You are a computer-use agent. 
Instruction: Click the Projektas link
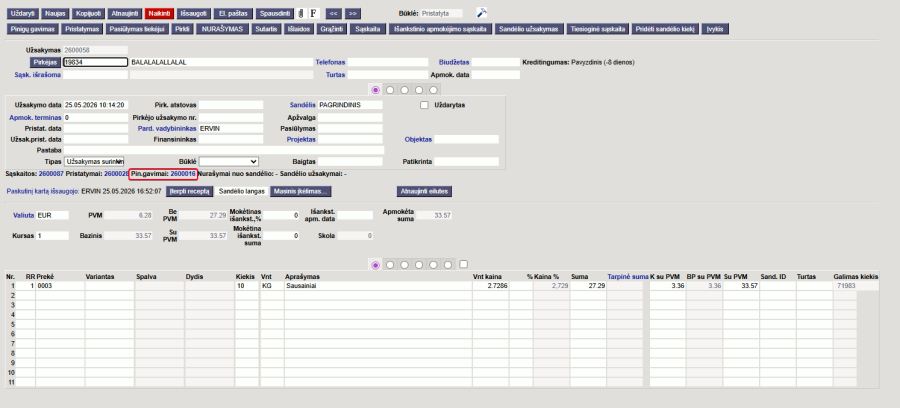pyautogui.click(x=301, y=139)
